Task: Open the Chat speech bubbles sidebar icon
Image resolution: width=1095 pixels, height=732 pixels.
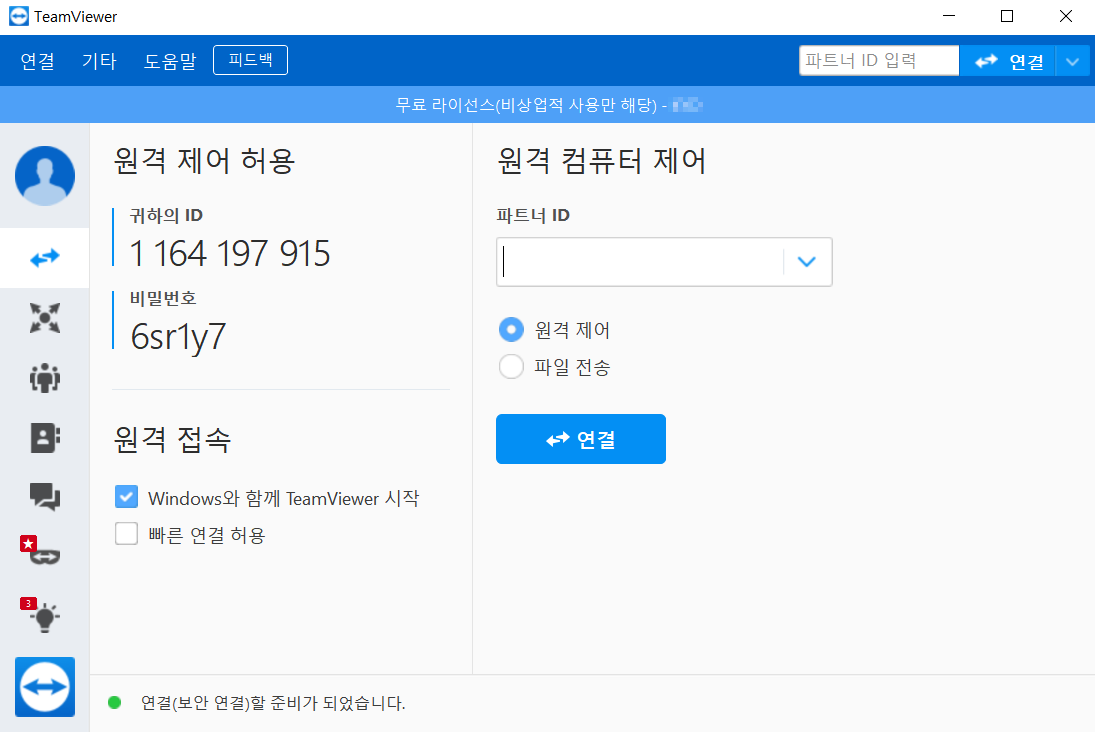Action: (x=45, y=497)
